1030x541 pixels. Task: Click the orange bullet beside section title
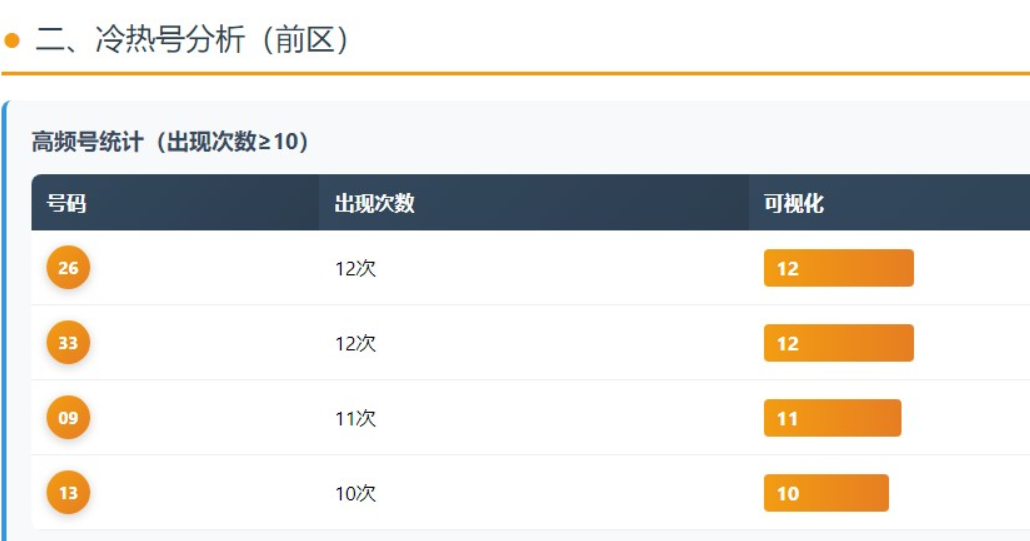pyautogui.click(x=12, y=41)
